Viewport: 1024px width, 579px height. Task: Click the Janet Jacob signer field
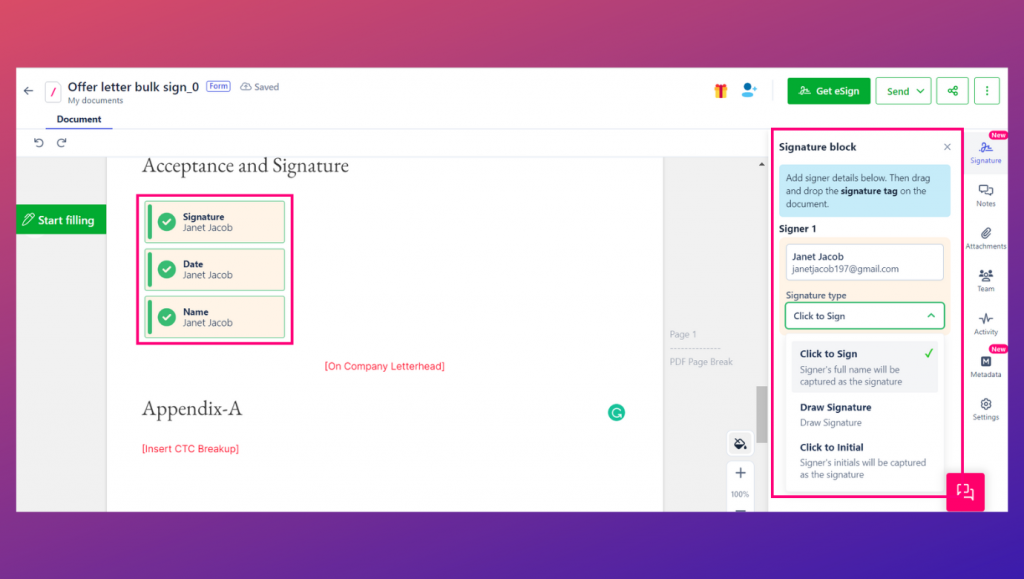(864, 262)
